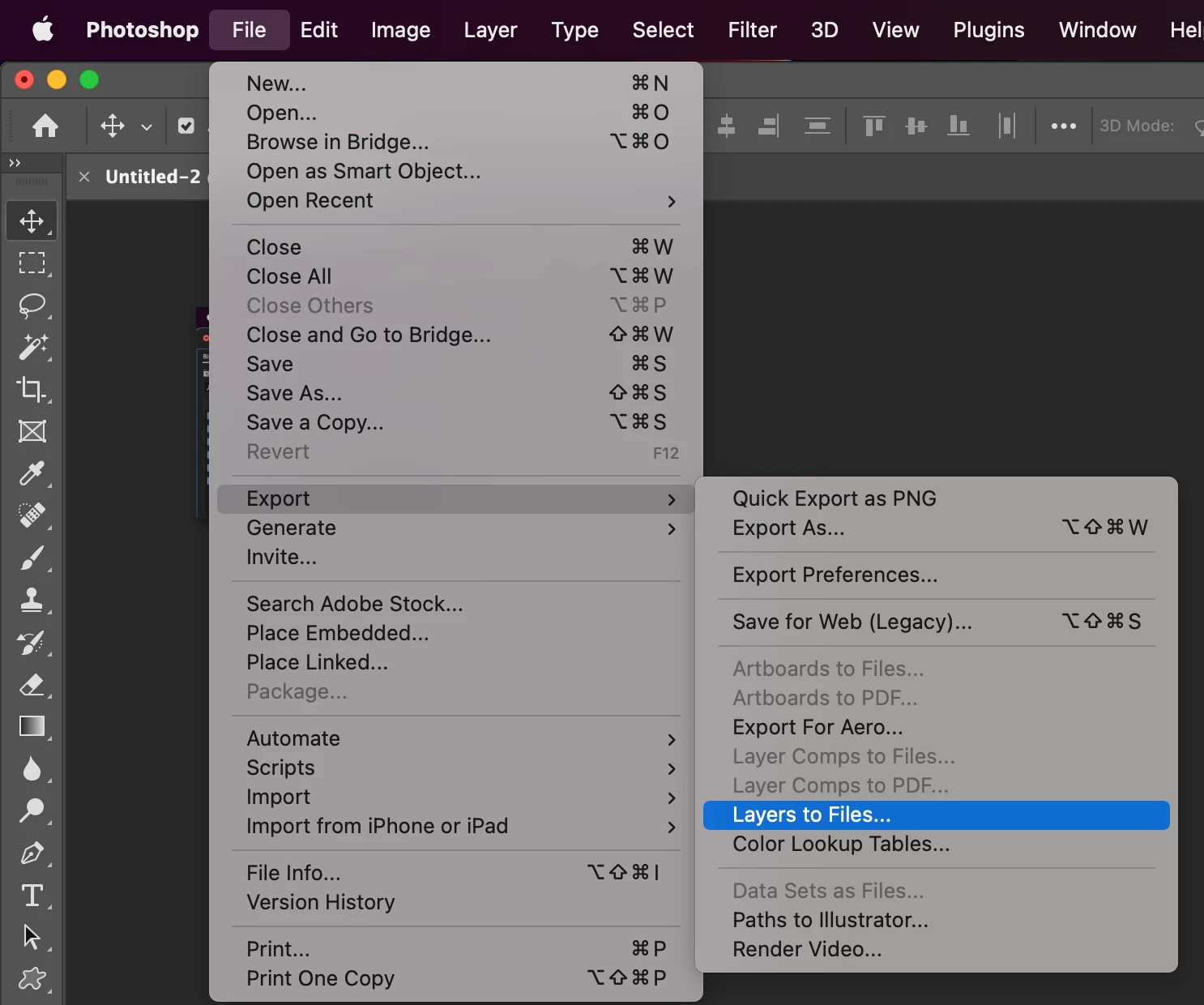The width and height of the screenshot is (1204, 1005).
Task: Expand the Import submenu
Action: click(x=456, y=797)
